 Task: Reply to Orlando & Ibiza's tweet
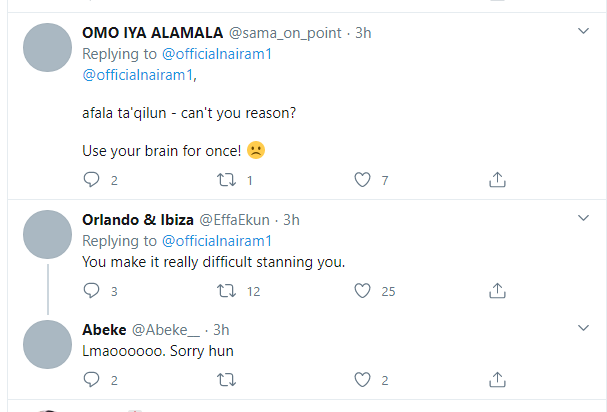tap(91, 291)
